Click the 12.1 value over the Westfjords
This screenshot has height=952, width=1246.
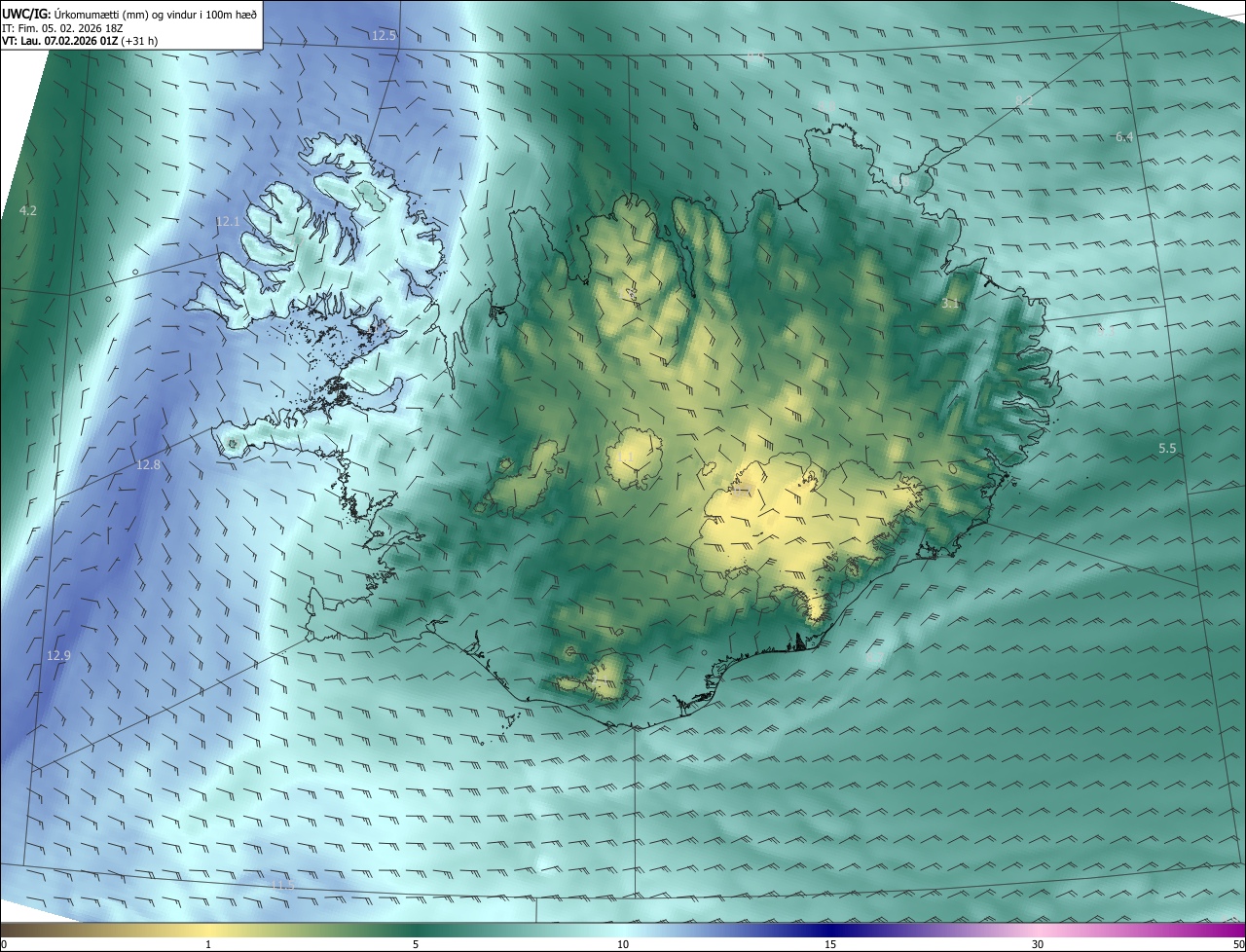(x=228, y=222)
